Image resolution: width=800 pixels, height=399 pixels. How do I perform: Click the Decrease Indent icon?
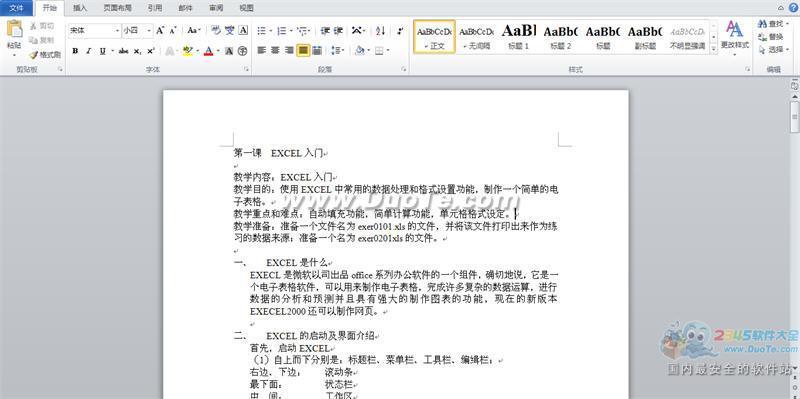coord(325,31)
